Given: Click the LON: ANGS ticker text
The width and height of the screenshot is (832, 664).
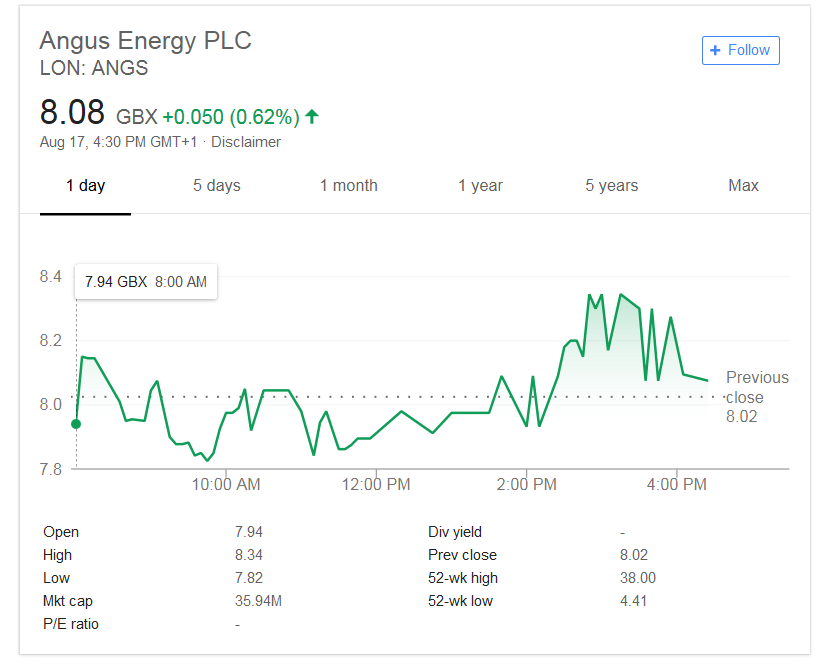Looking at the screenshot, I should [x=94, y=68].
